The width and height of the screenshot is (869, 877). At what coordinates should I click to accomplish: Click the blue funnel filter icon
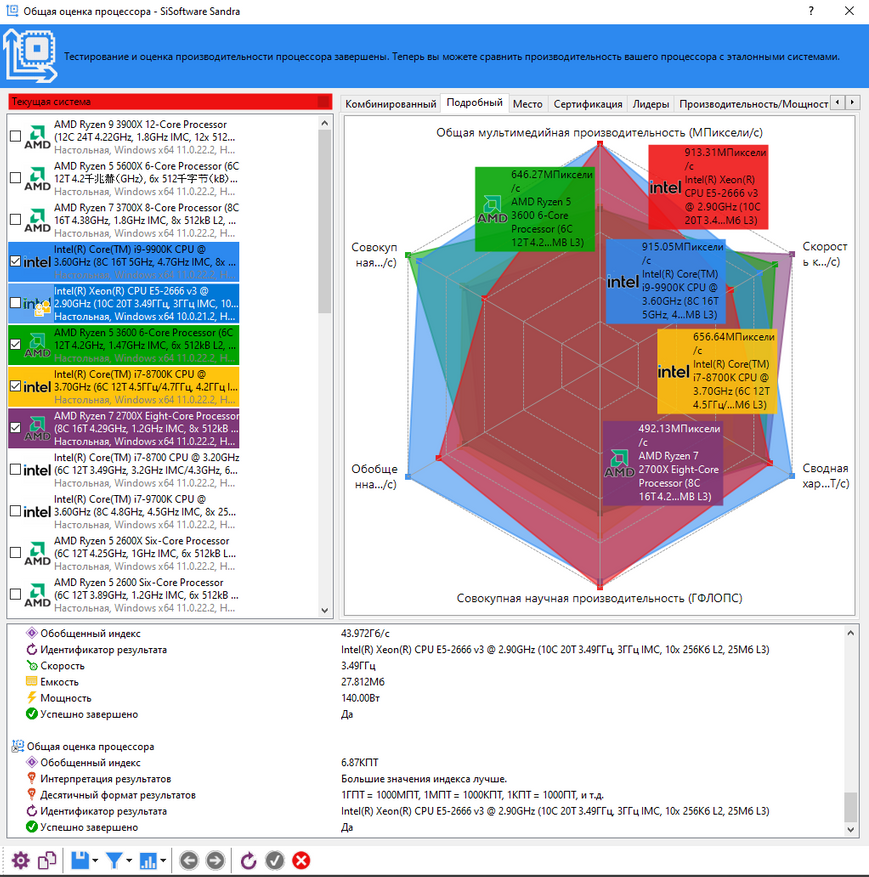pos(115,860)
